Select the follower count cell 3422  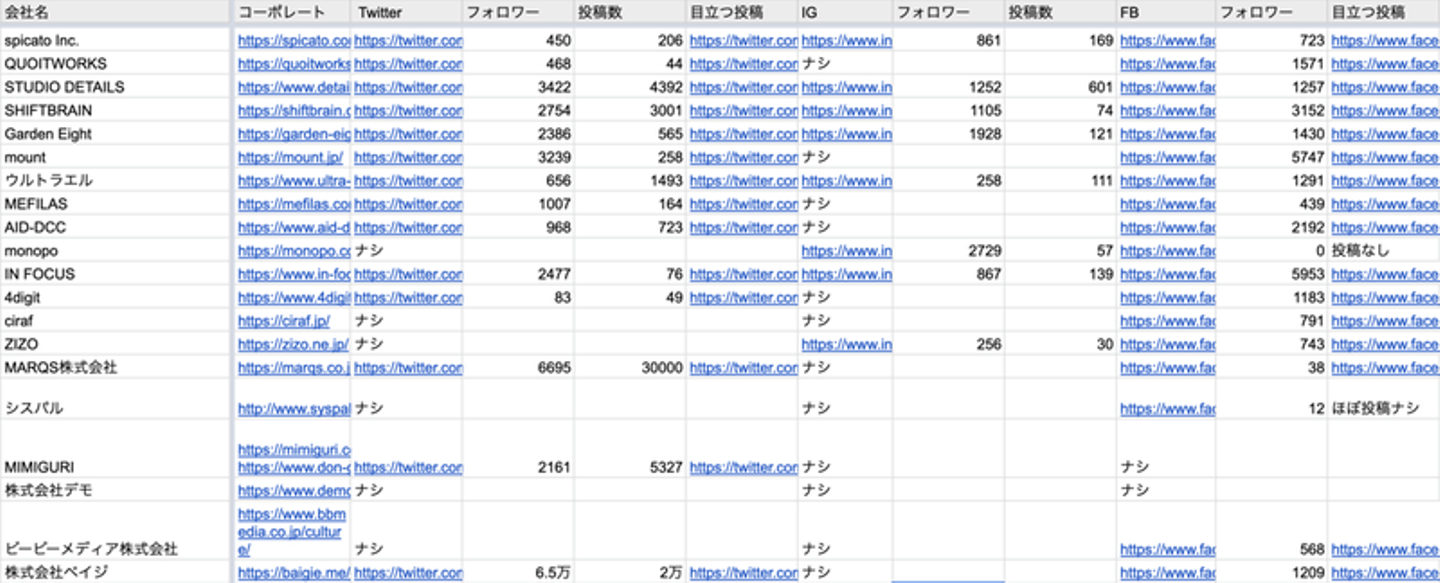pyautogui.click(x=518, y=87)
